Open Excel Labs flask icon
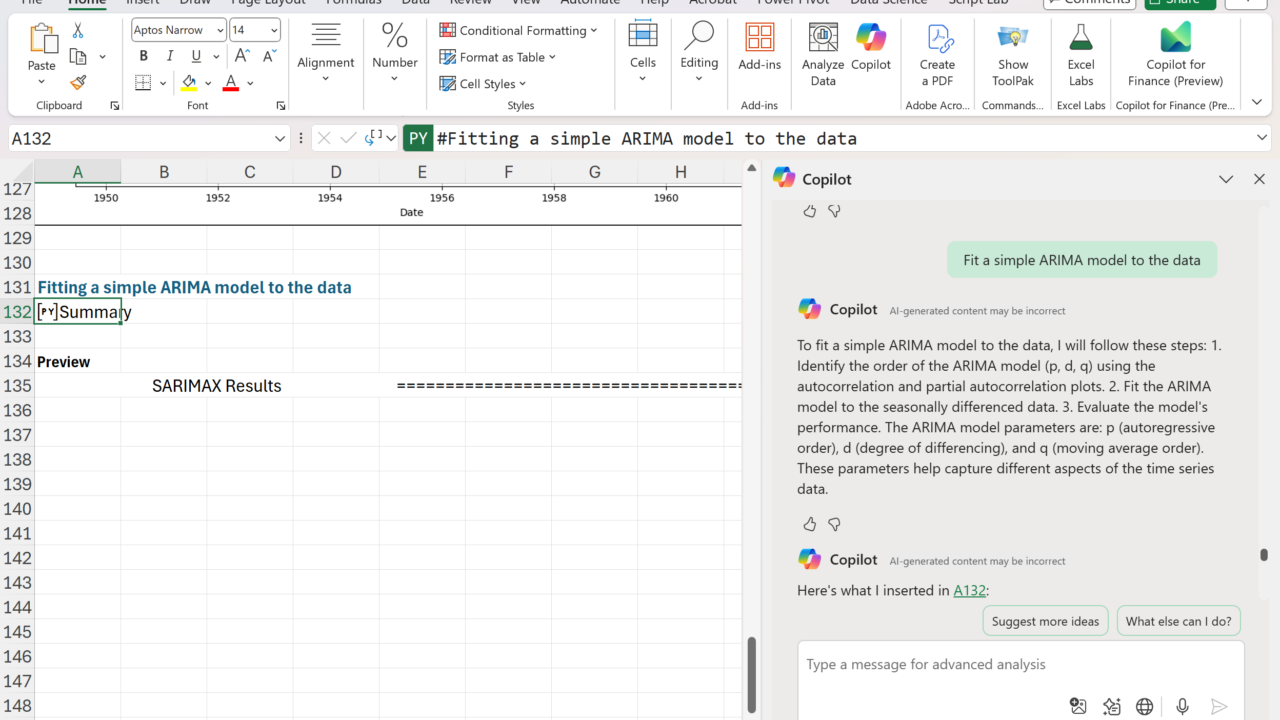Image resolution: width=1280 pixels, height=720 pixels. (x=1081, y=56)
